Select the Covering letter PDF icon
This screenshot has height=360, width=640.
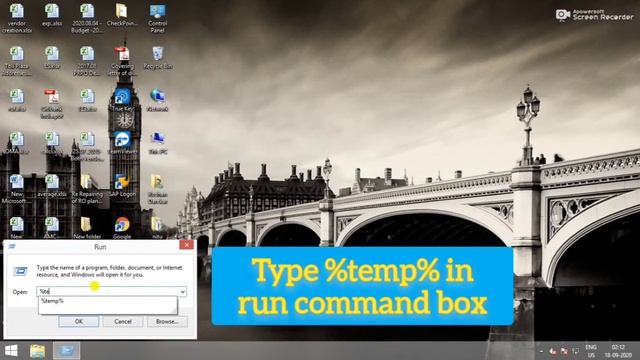[122, 61]
